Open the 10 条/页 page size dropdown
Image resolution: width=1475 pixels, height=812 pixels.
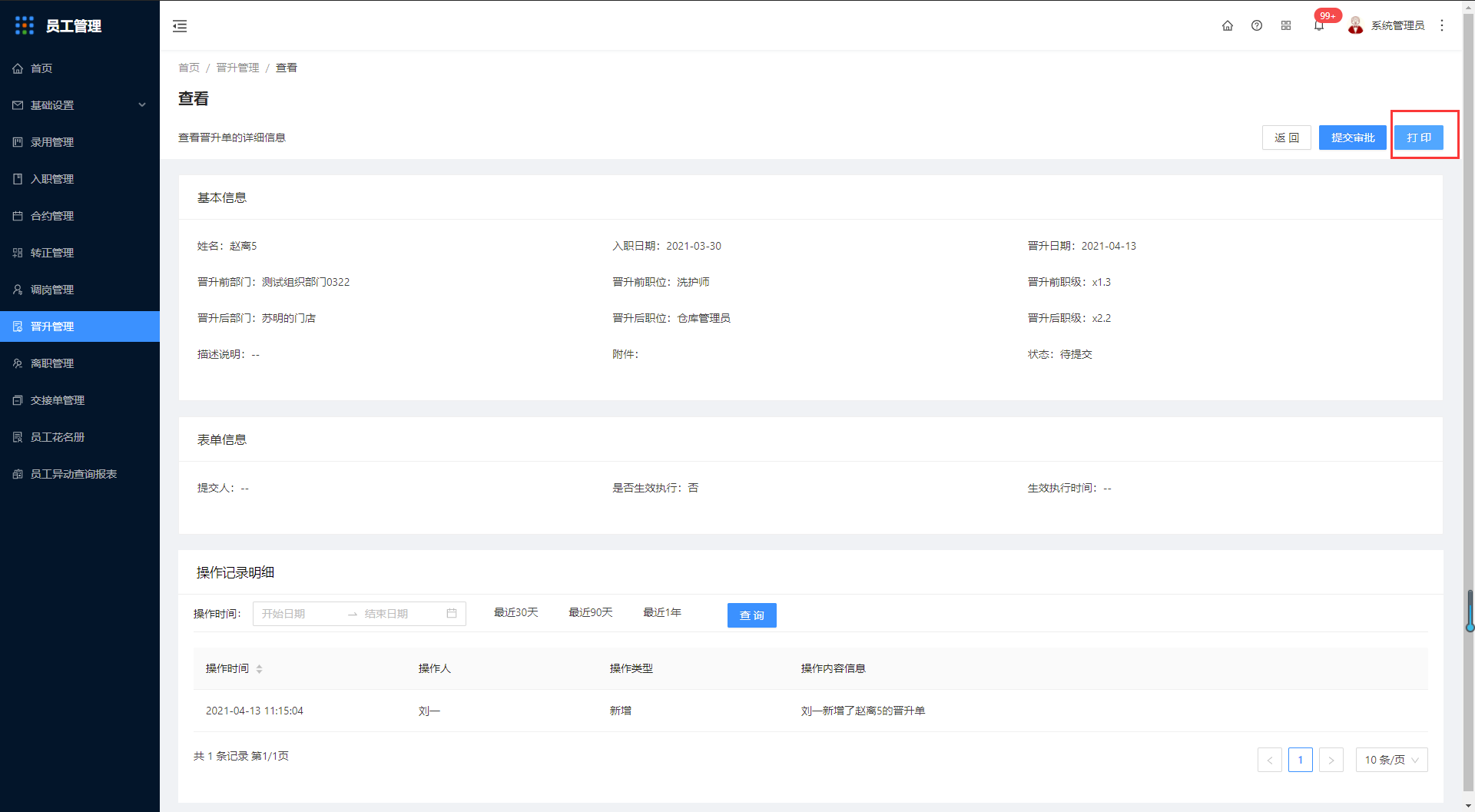pyautogui.click(x=1392, y=760)
